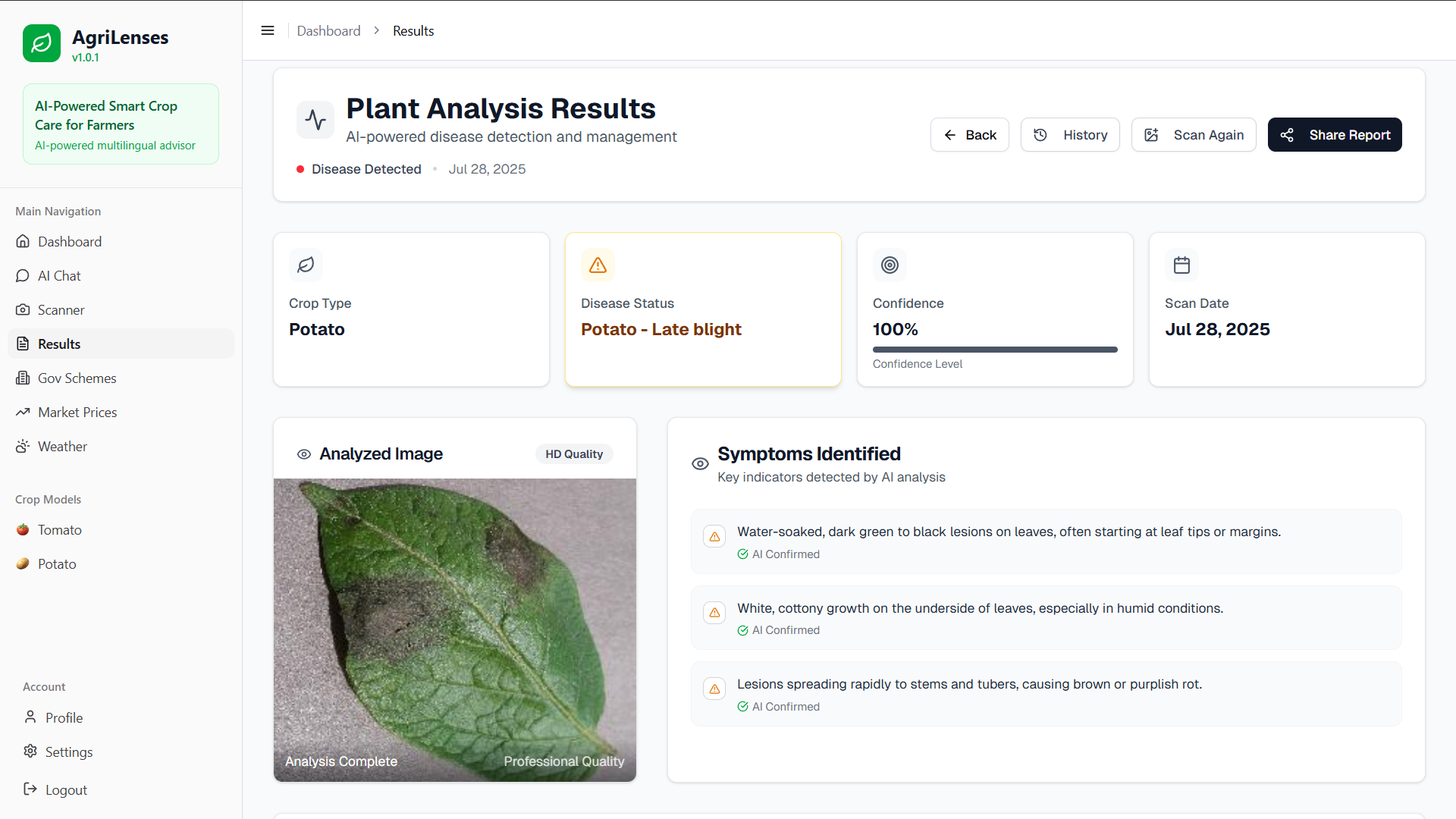
Task: Go to Scanner page
Action: pyautogui.click(x=121, y=309)
